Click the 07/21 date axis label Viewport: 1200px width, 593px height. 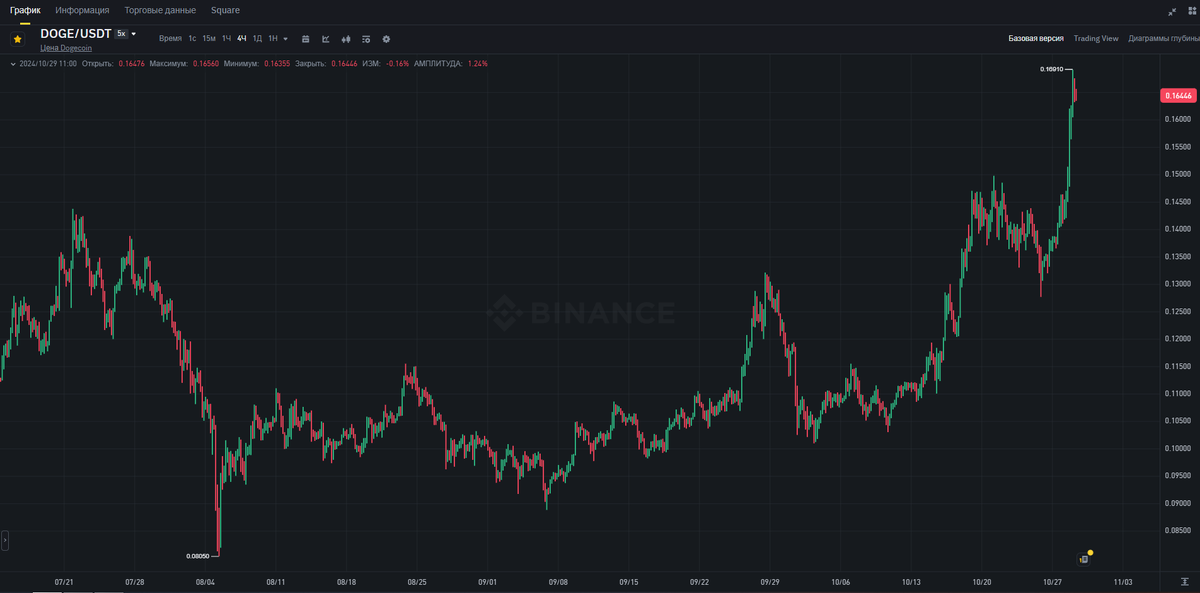[x=64, y=581]
